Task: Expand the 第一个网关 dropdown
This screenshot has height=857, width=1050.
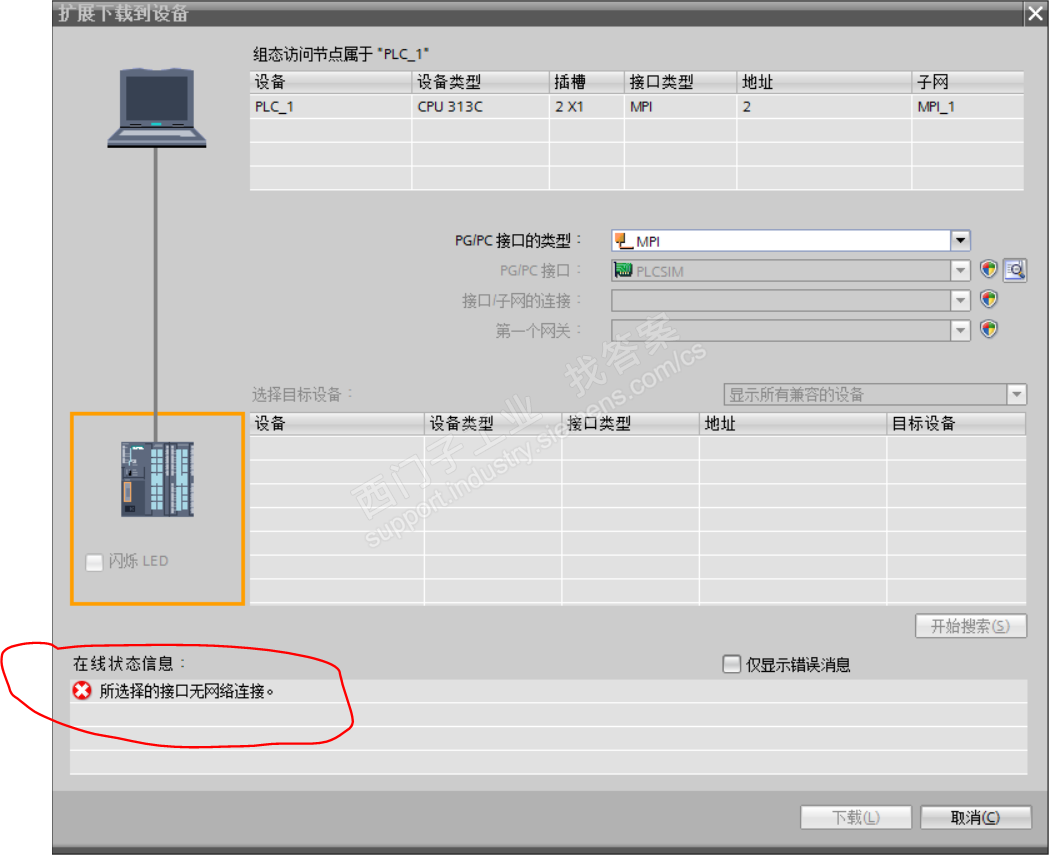Action: [960, 329]
